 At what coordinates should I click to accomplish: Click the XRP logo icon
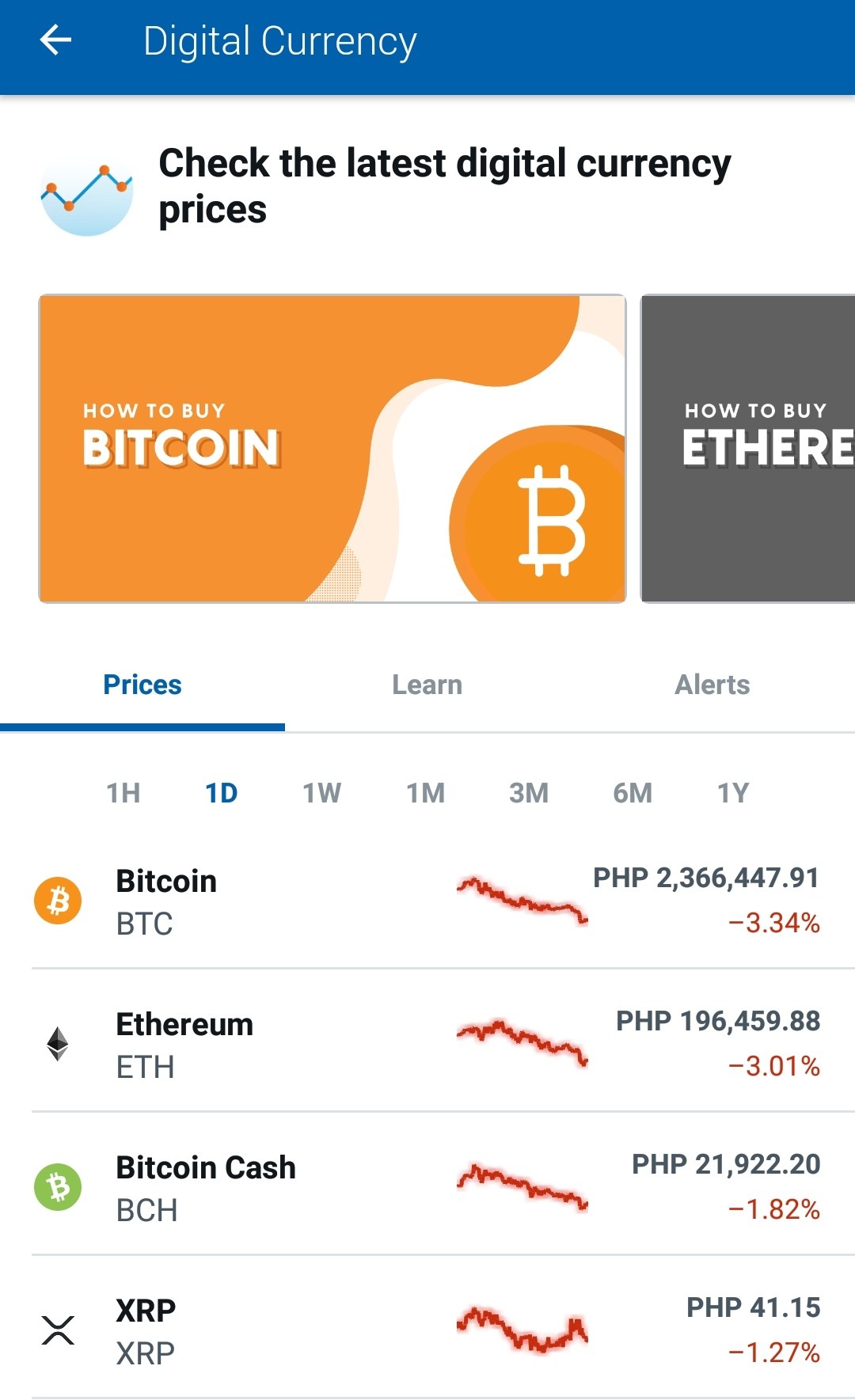tap(58, 1330)
